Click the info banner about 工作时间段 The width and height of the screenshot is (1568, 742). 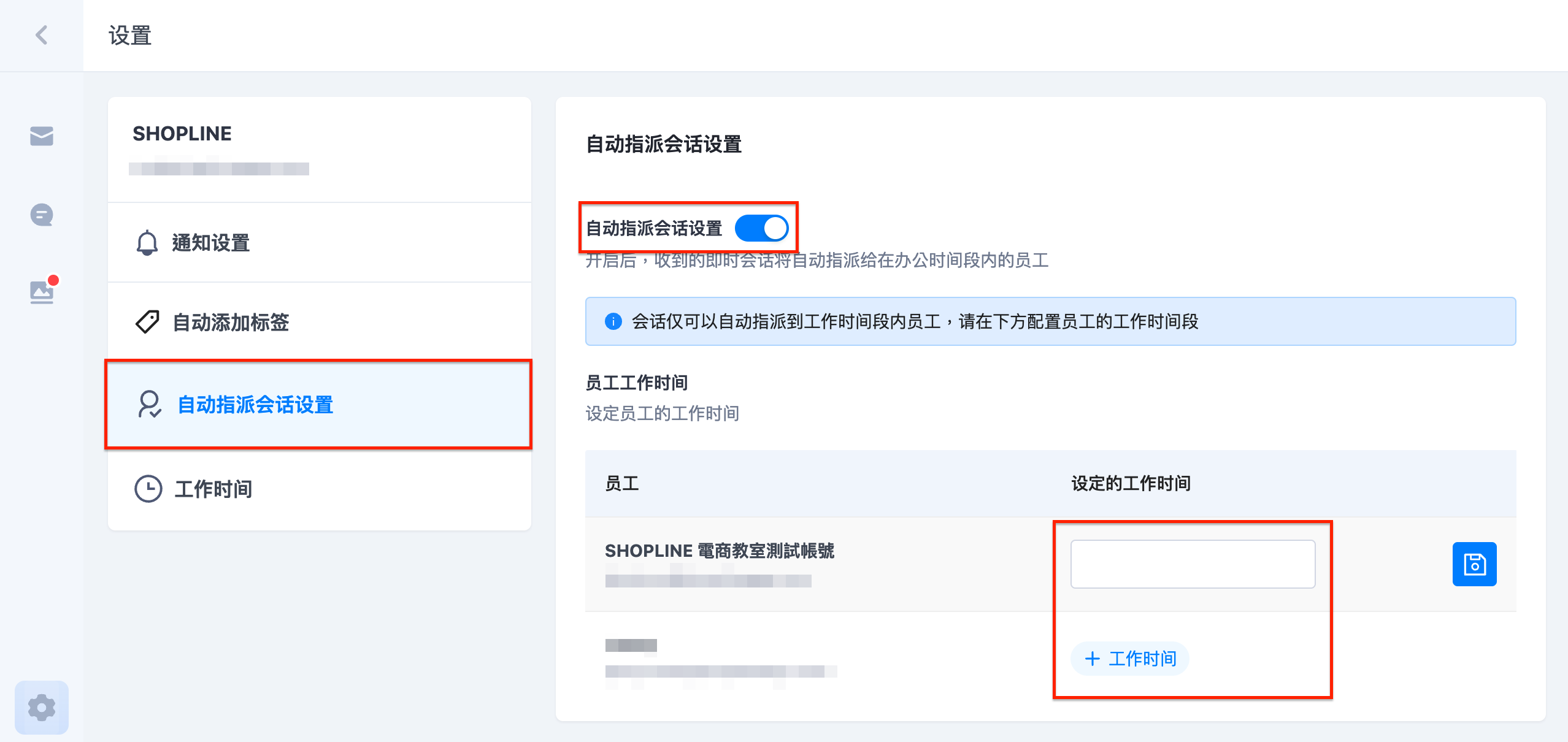1050,321
